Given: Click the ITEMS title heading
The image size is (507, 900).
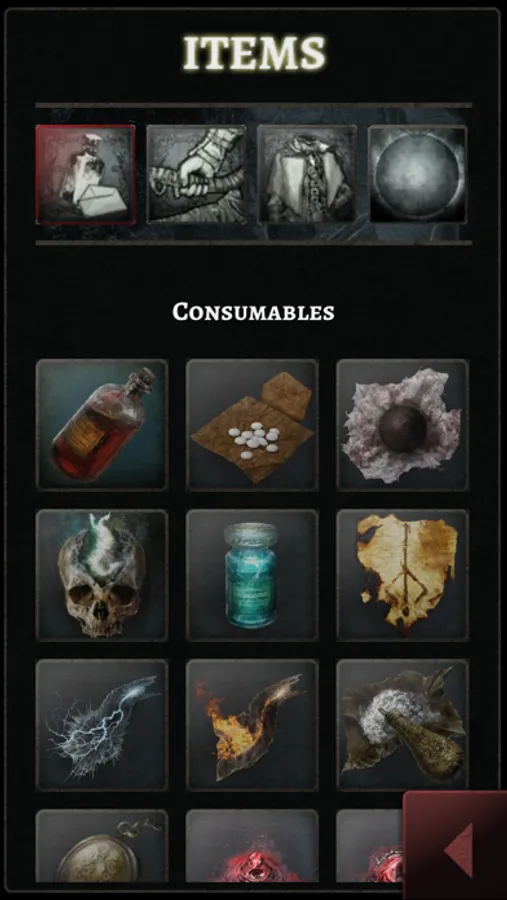Looking at the screenshot, I should 254,53.
